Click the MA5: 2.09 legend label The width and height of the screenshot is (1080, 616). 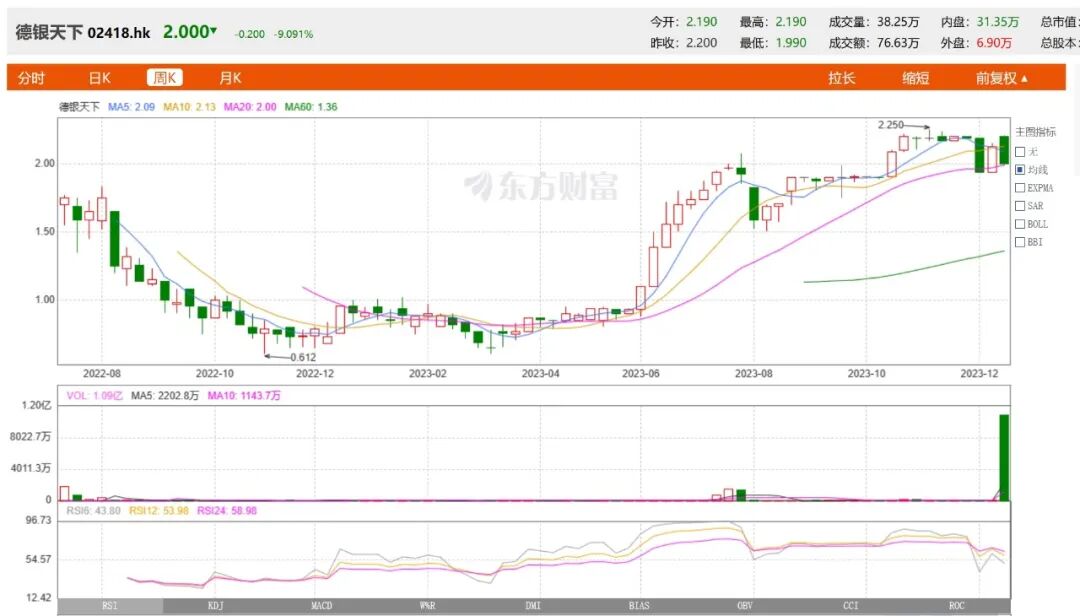(x=132, y=107)
